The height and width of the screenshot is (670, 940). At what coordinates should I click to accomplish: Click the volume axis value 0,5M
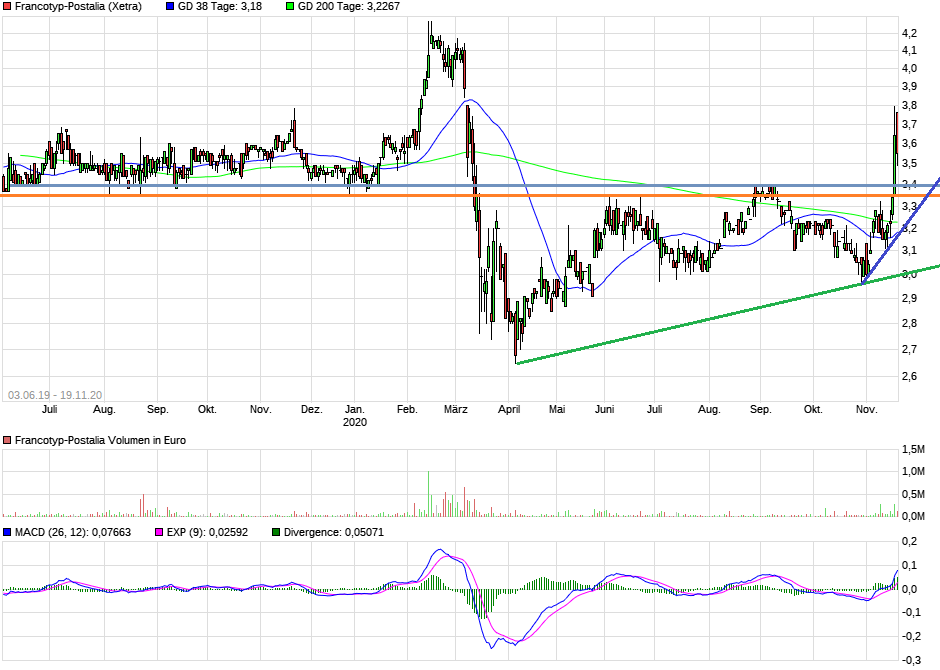[913, 494]
